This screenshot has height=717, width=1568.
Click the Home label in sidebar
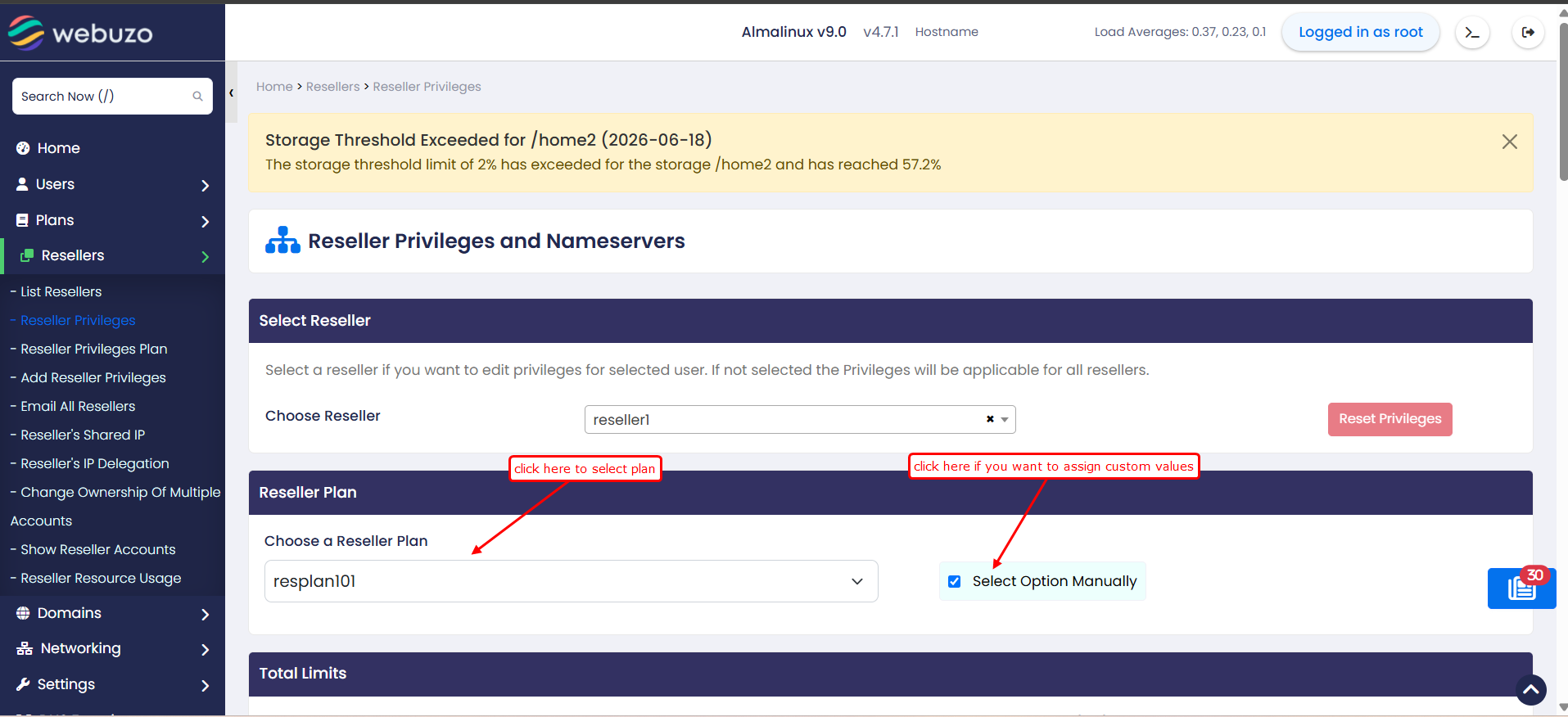click(59, 148)
